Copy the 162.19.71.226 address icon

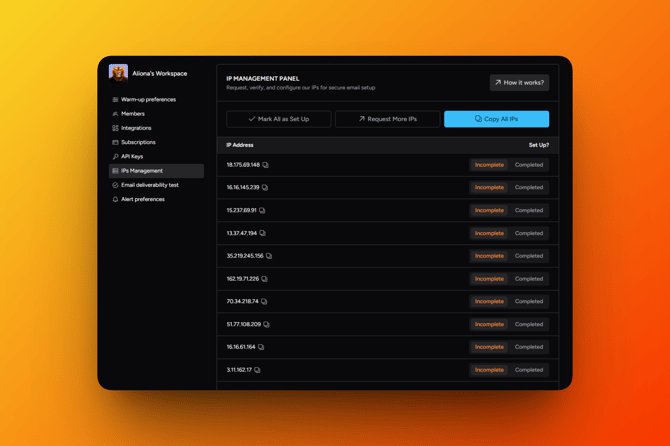pyautogui.click(x=264, y=279)
